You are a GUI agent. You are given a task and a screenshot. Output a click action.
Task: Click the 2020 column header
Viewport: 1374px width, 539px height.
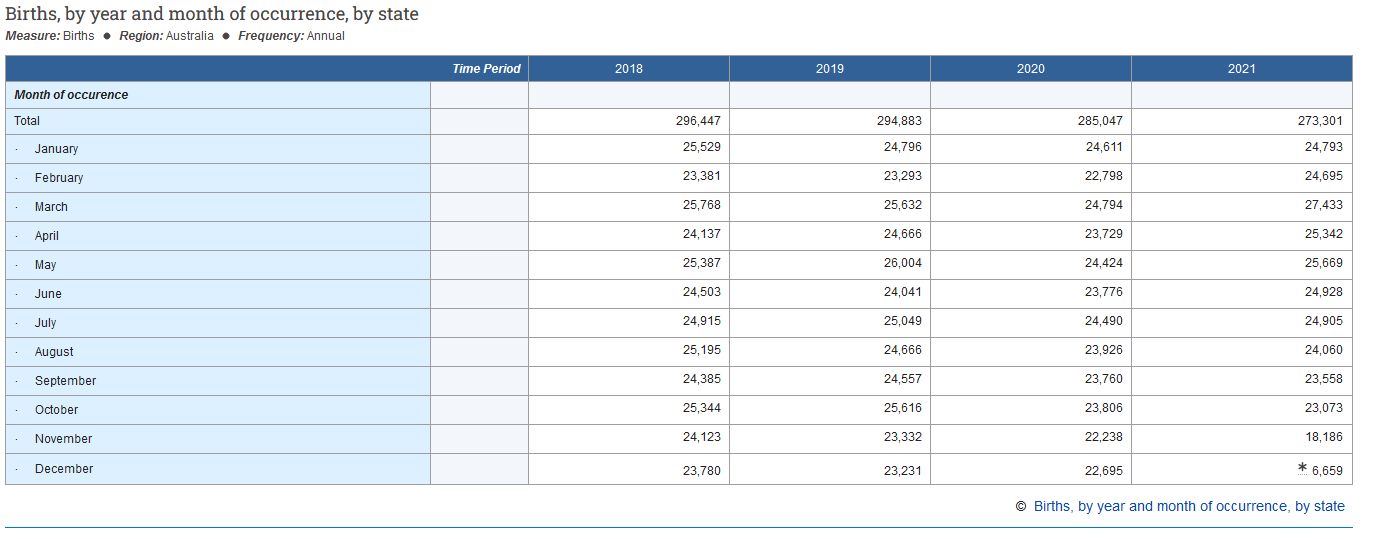1030,69
